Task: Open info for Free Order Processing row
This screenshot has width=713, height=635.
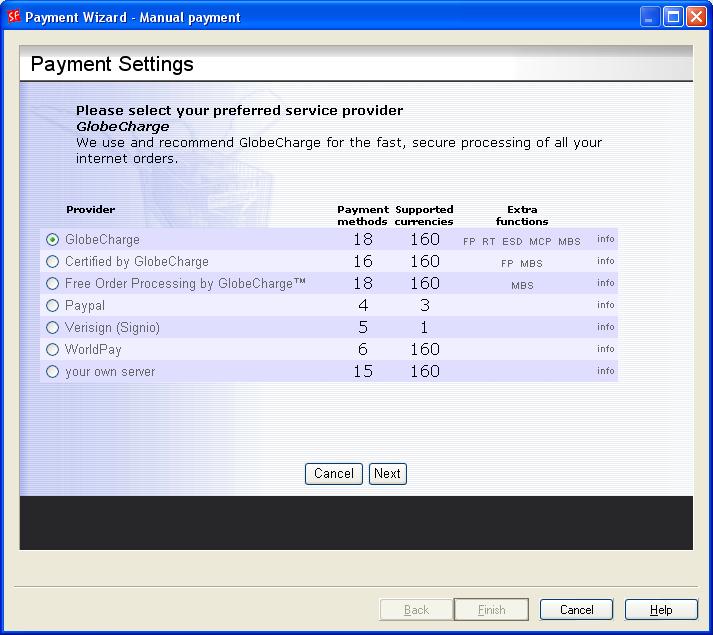Action: point(605,284)
